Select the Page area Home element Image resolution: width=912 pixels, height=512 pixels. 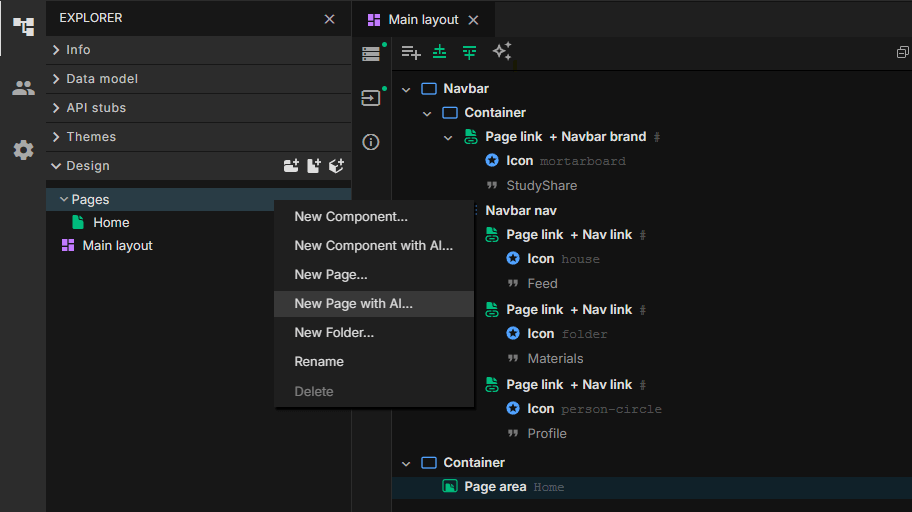[495, 487]
